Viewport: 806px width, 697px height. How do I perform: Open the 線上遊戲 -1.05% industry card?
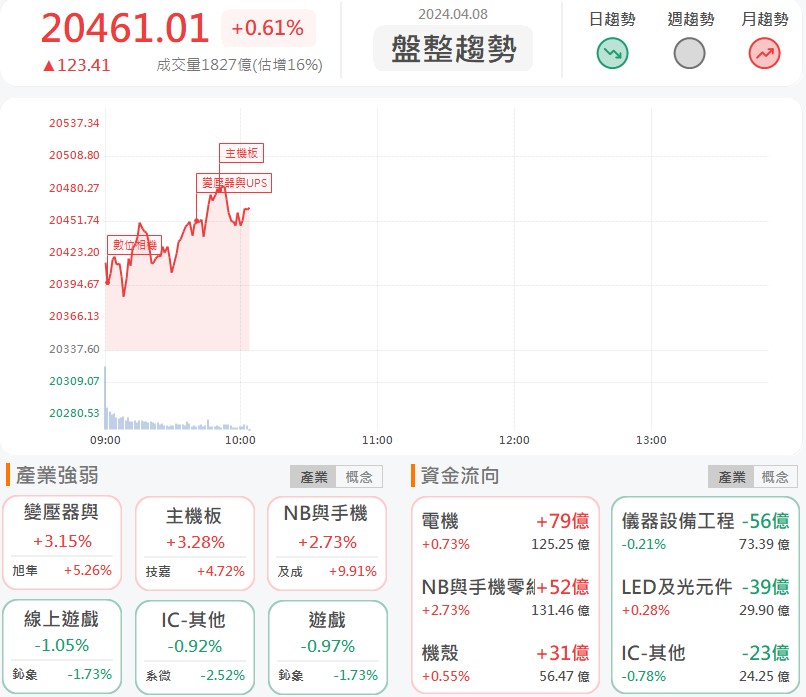[62, 647]
